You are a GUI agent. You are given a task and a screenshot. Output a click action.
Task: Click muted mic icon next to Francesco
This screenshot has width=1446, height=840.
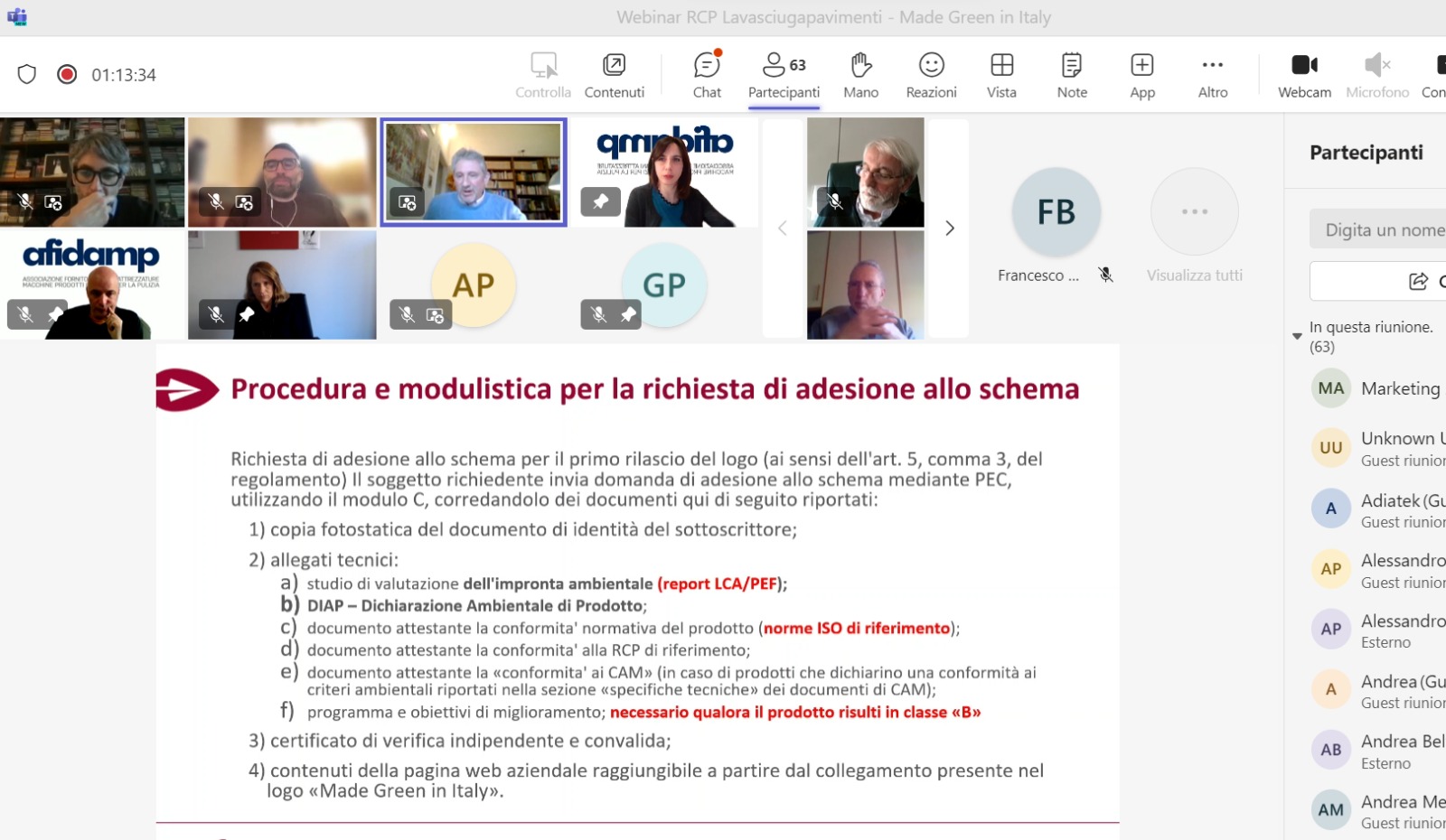pyautogui.click(x=1105, y=275)
